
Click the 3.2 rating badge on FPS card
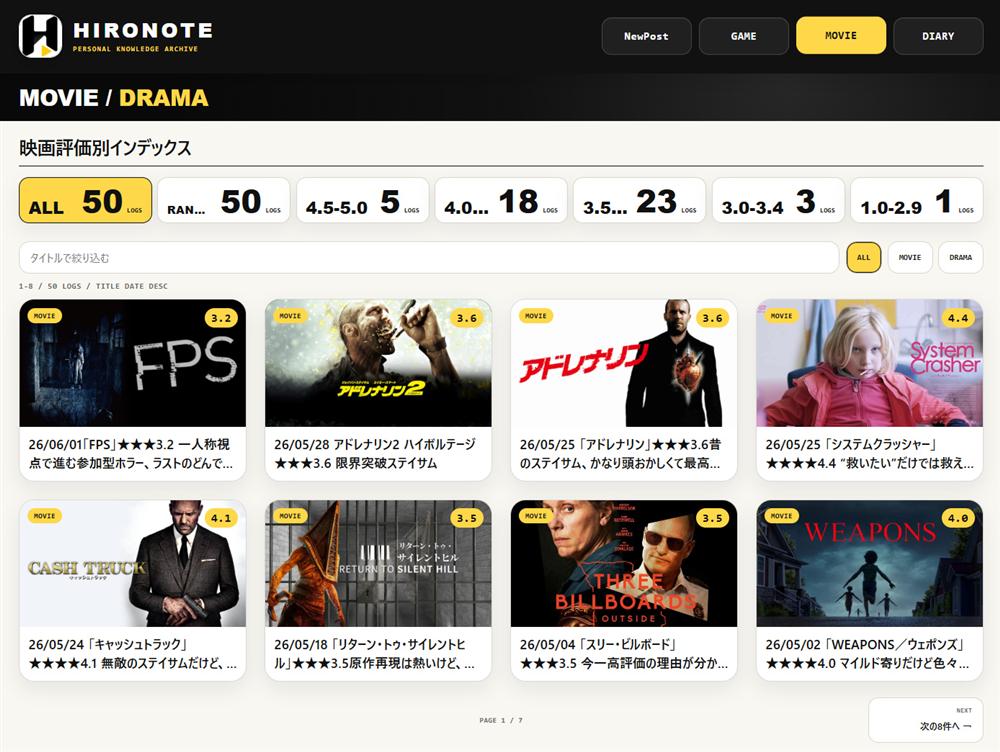click(221, 318)
